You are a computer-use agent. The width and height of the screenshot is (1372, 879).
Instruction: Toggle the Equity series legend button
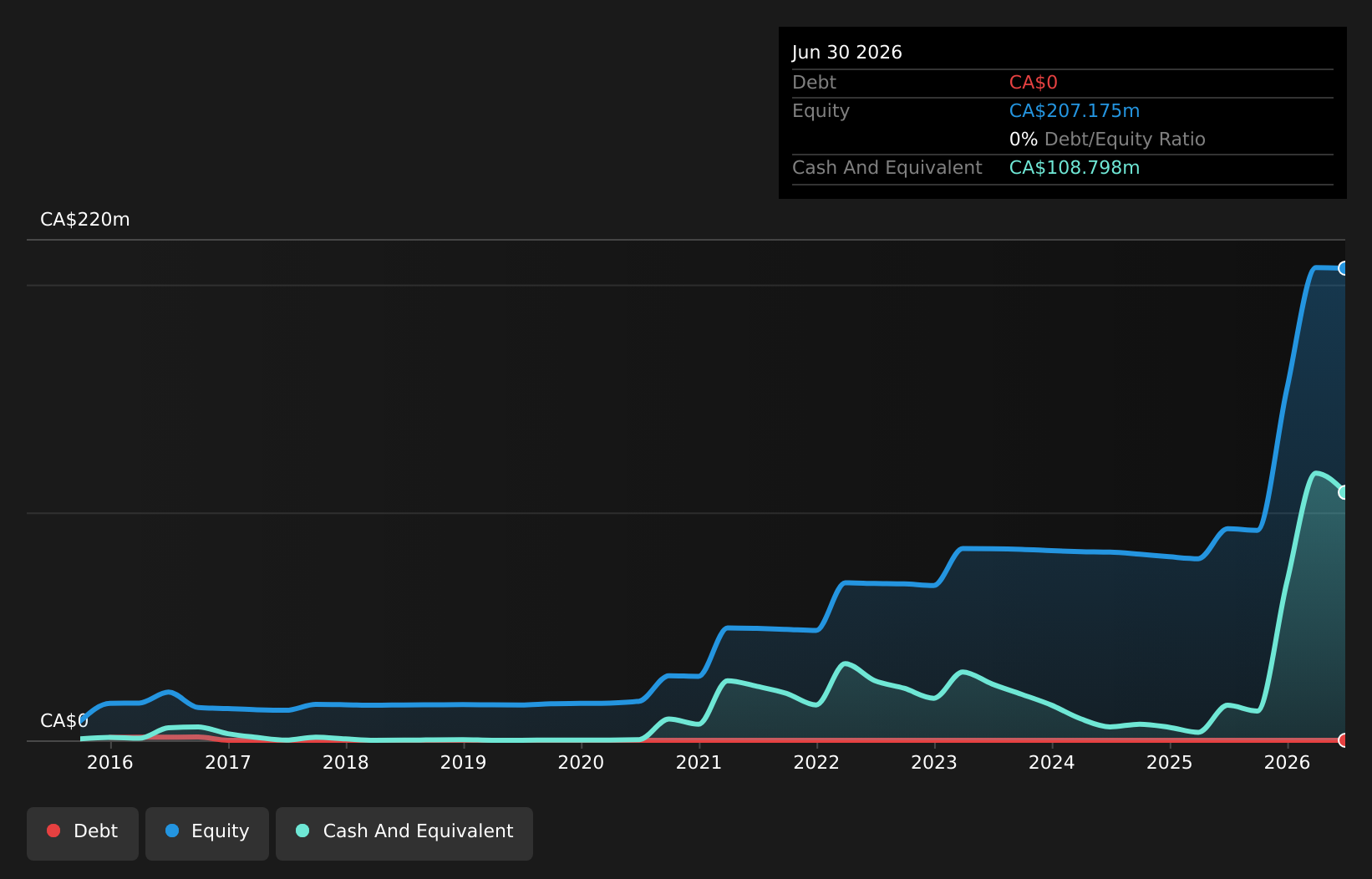pos(207,833)
